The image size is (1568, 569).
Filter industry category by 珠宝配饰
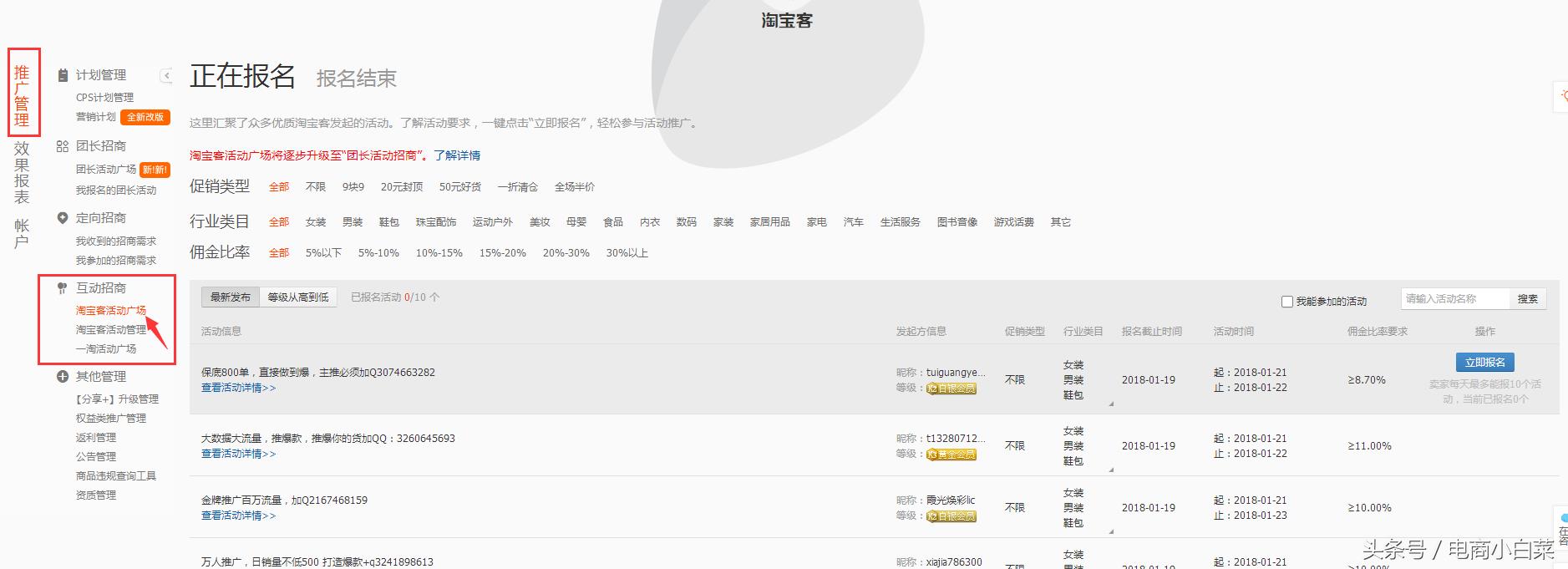[x=436, y=222]
